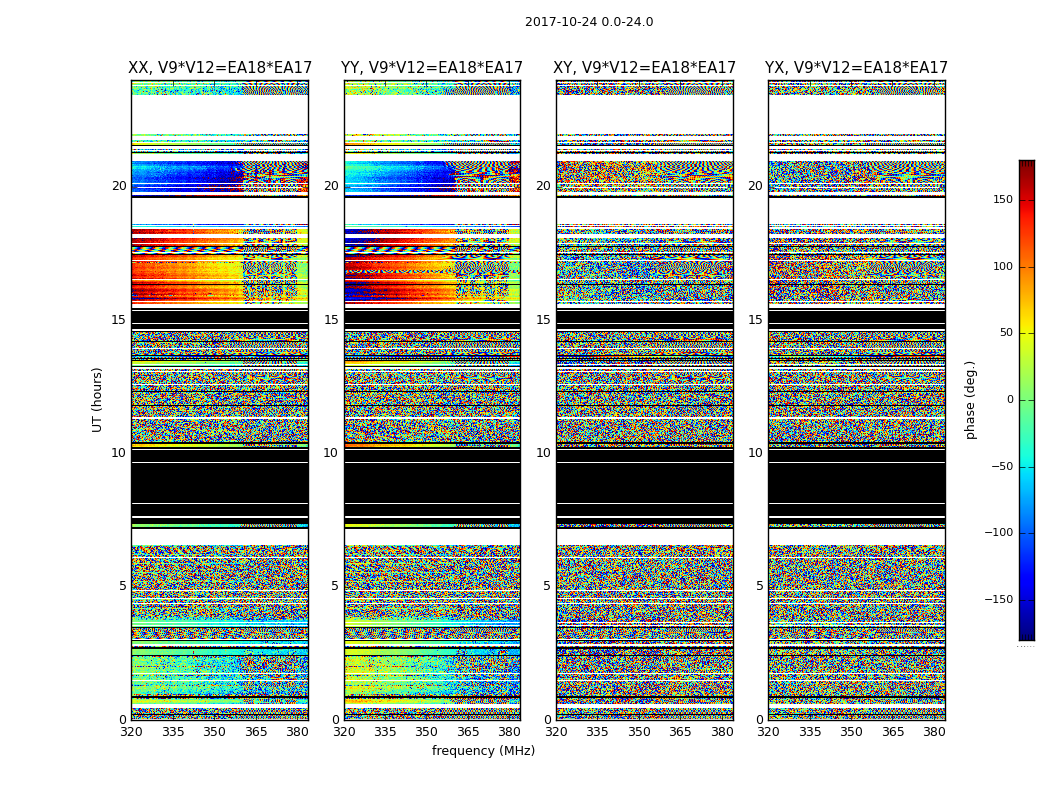Image resolution: width=1050 pixels, height=800 pixels.
Task: Click inside the XX phase heatmap panel
Action: [220, 400]
